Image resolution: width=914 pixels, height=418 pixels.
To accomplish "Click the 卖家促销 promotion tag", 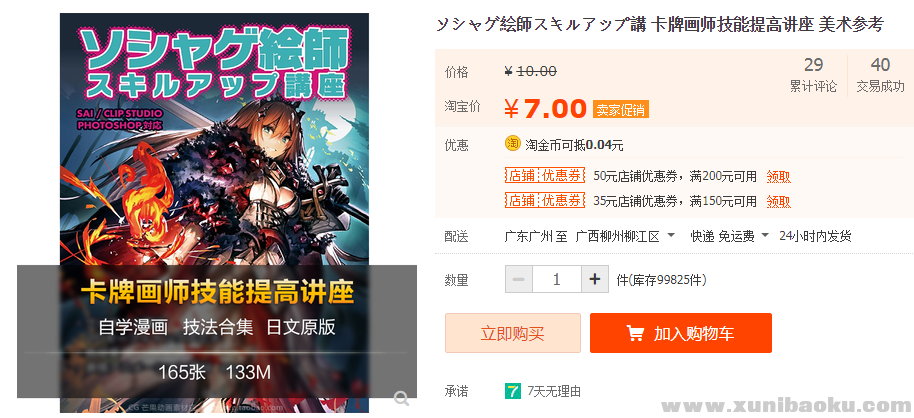I will (x=621, y=110).
